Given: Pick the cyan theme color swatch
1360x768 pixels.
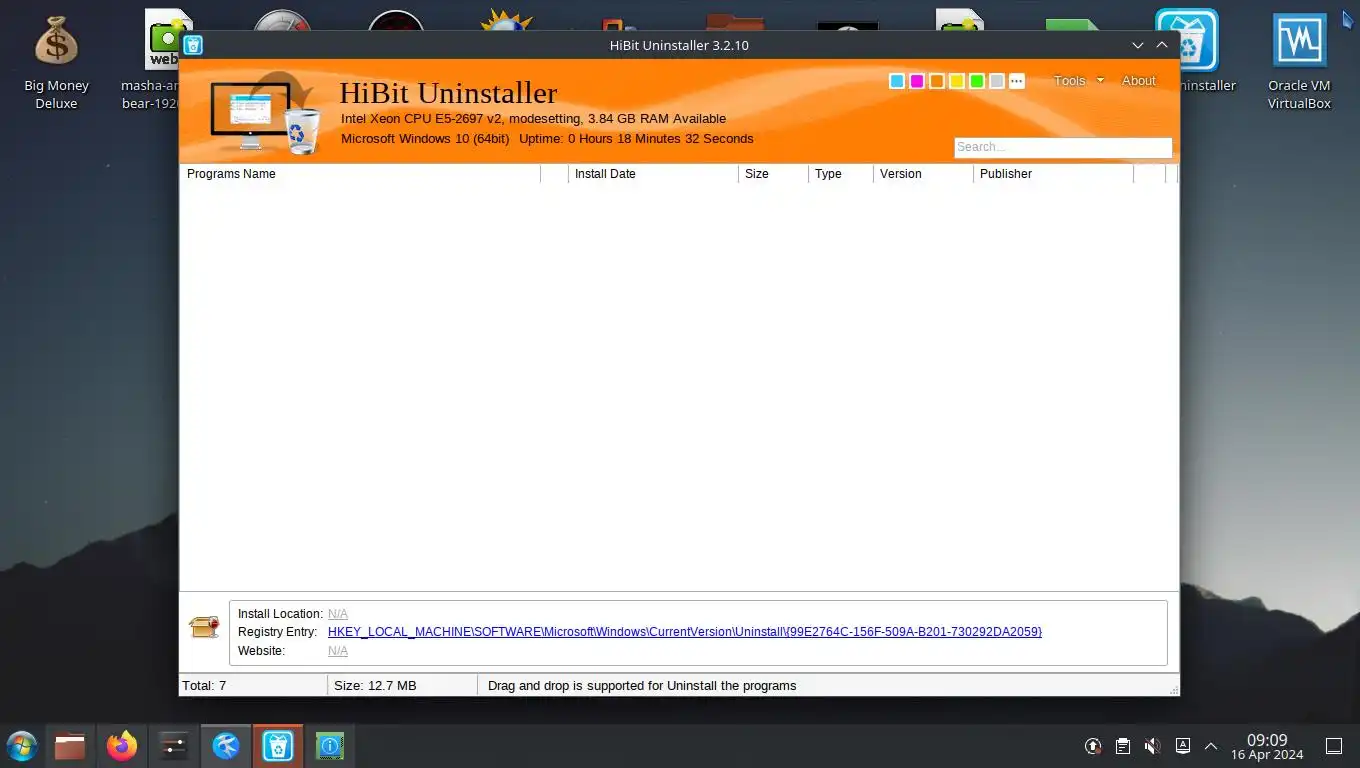Looking at the screenshot, I should coord(896,81).
